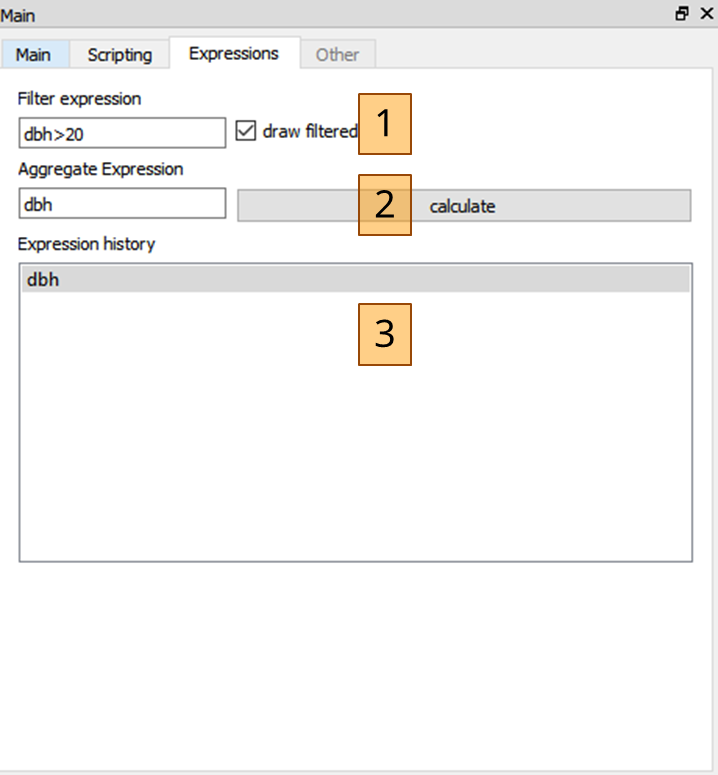
Task: Uncheck the draw filtered checkbox
Action: coord(246,131)
